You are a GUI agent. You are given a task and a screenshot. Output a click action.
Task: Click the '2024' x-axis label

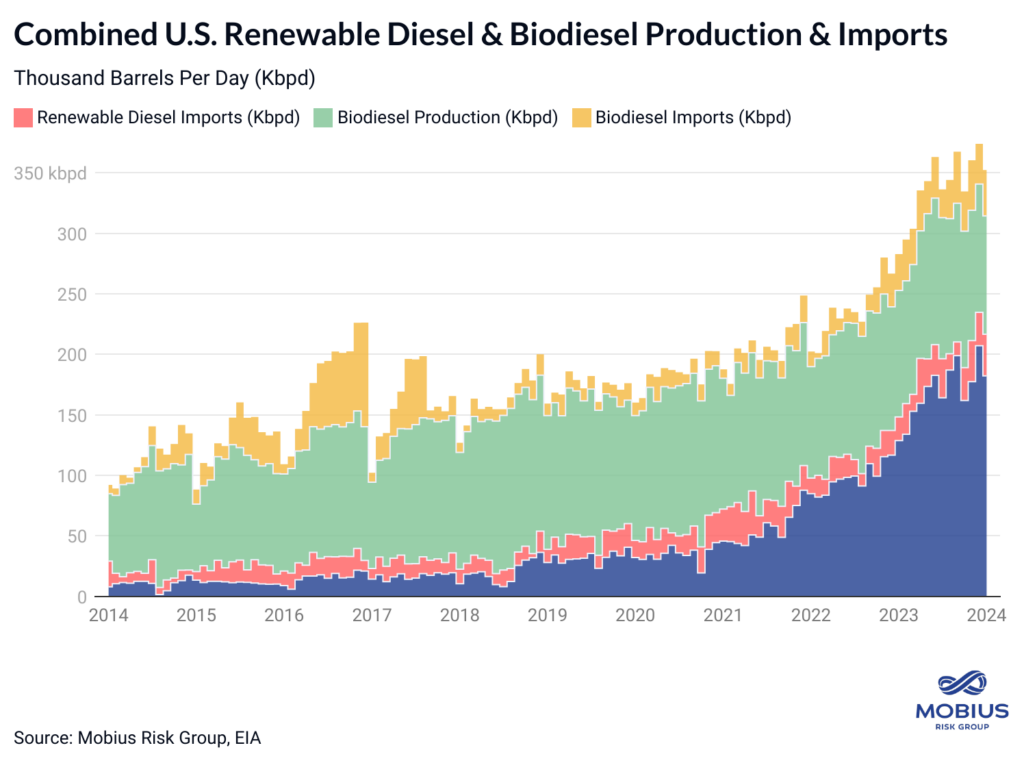[x=986, y=615]
